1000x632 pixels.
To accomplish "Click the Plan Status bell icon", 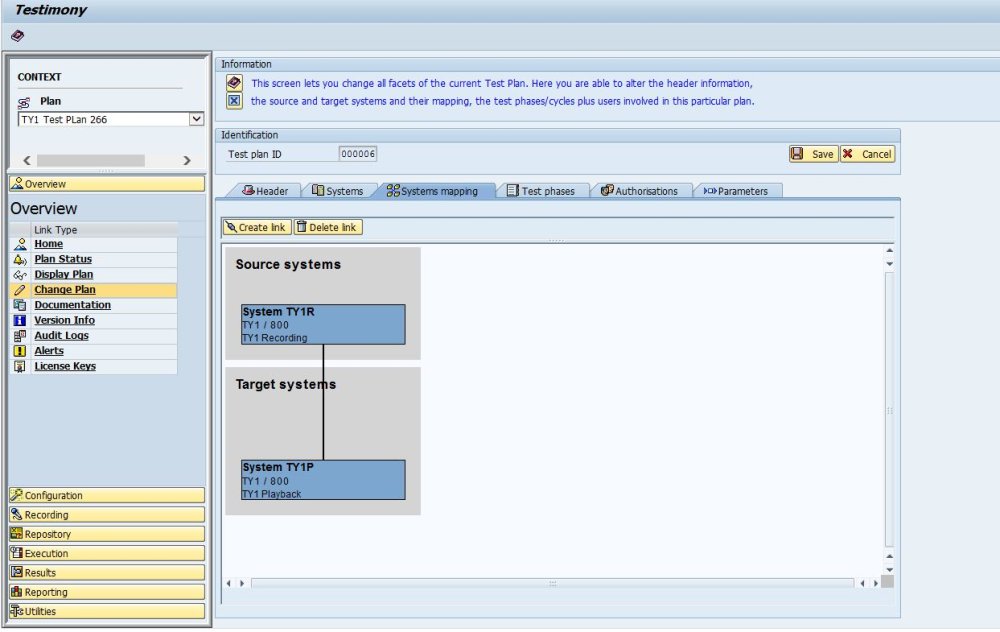I will pyautogui.click(x=20, y=260).
